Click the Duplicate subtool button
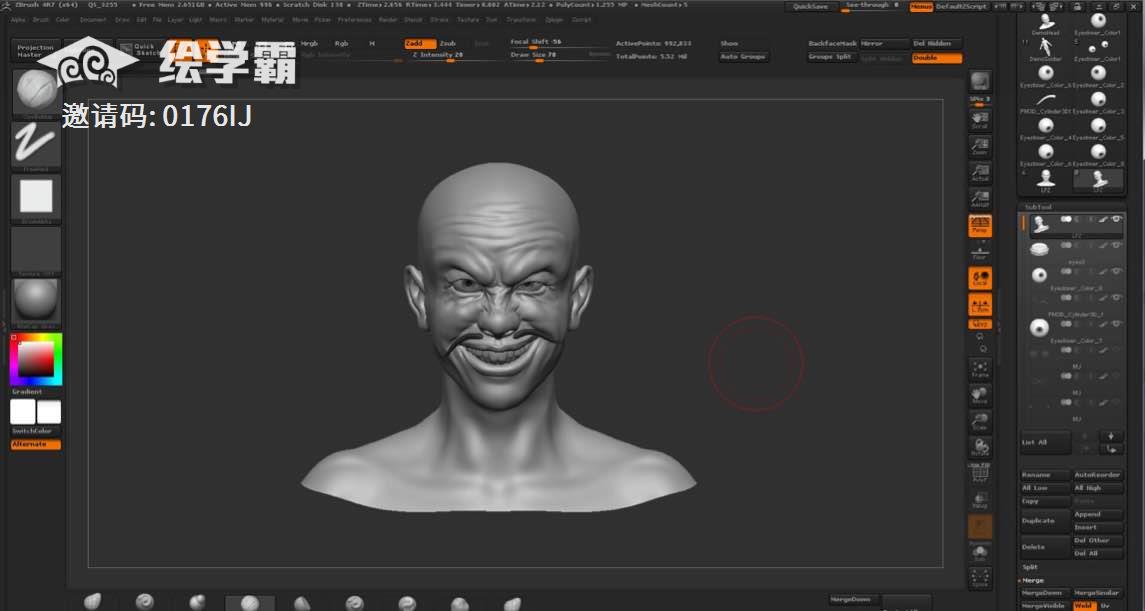Image resolution: width=1145 pixels, height=611 pixels. 1045,521
